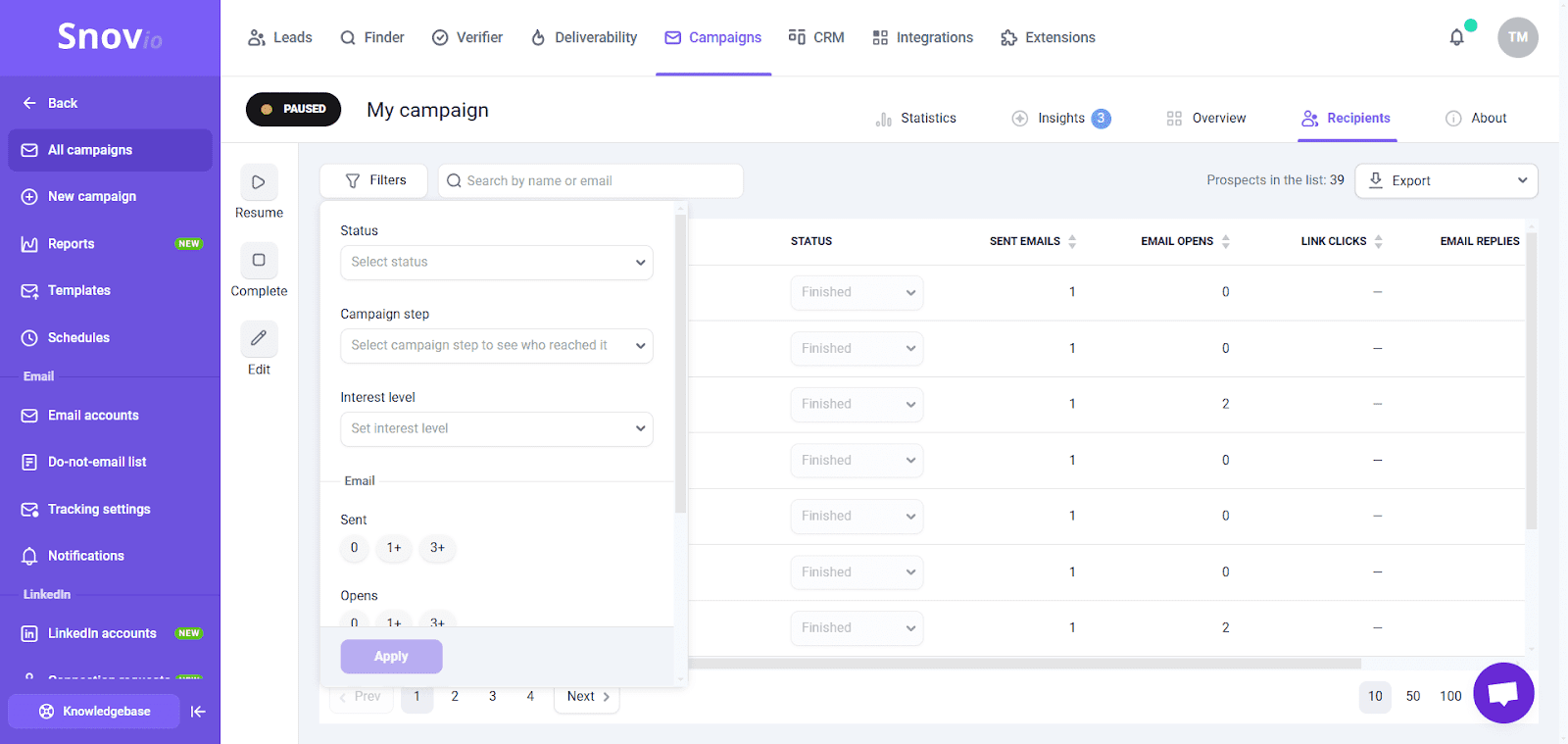Click the Complete campaign stop icon
1568x744 pixels.
tap(259, 261)
